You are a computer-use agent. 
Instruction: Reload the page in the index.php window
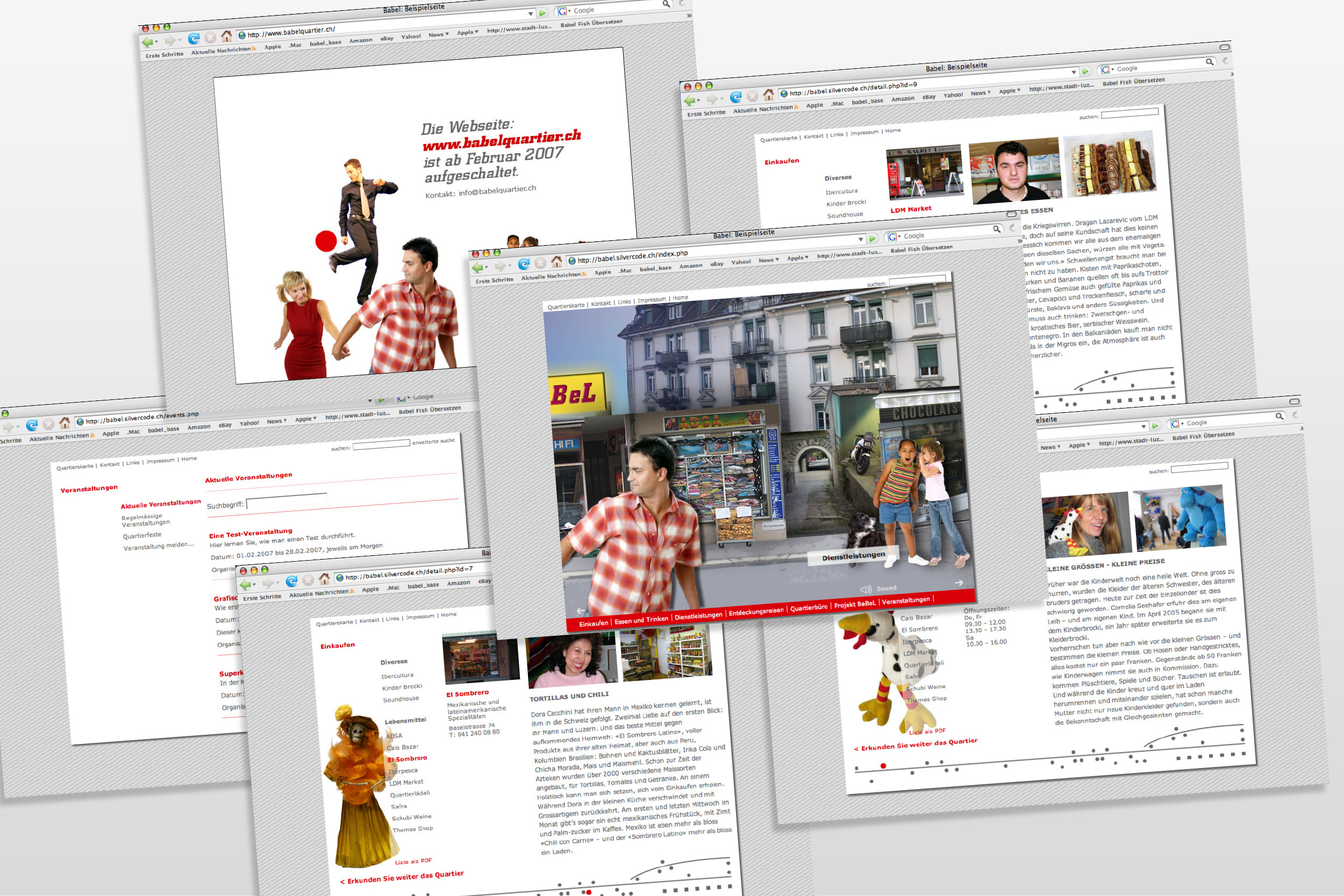tap(524, 264)
